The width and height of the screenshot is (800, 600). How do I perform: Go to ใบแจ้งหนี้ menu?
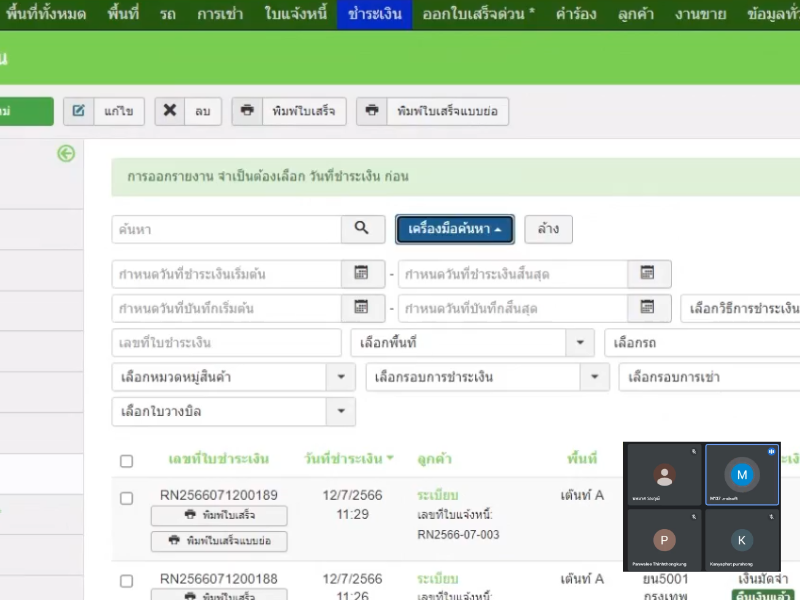295,14
